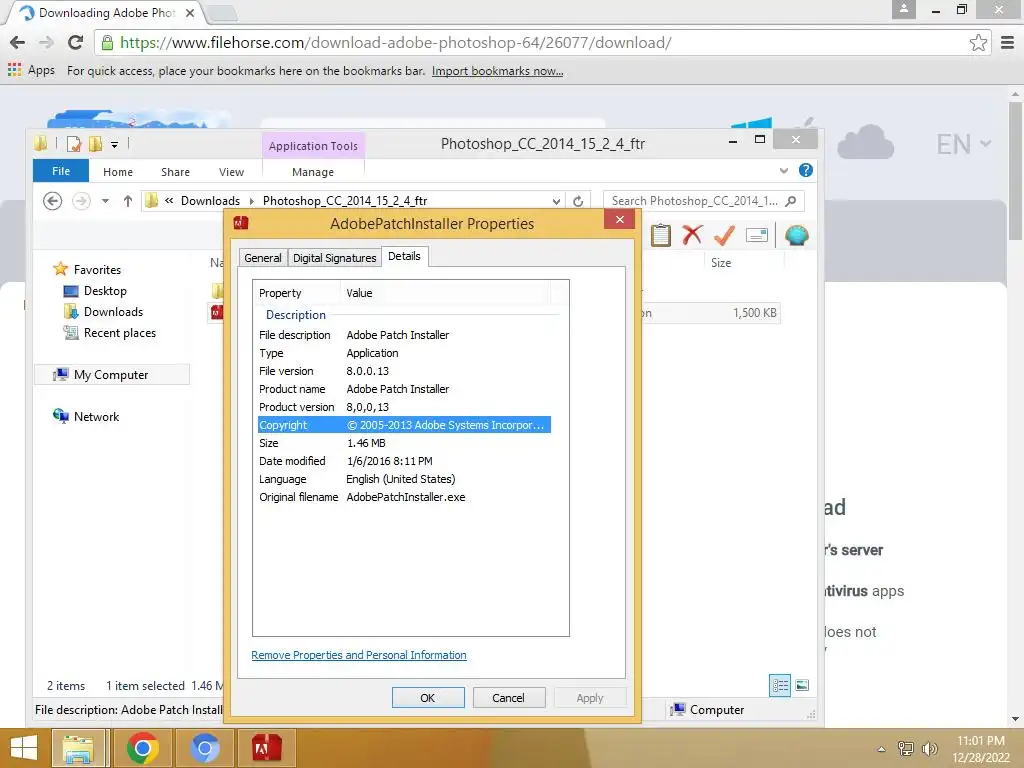Open Google Chrome from the taskbar
This screenshot has height=768, width=1024.
click(x=142, y=748)
